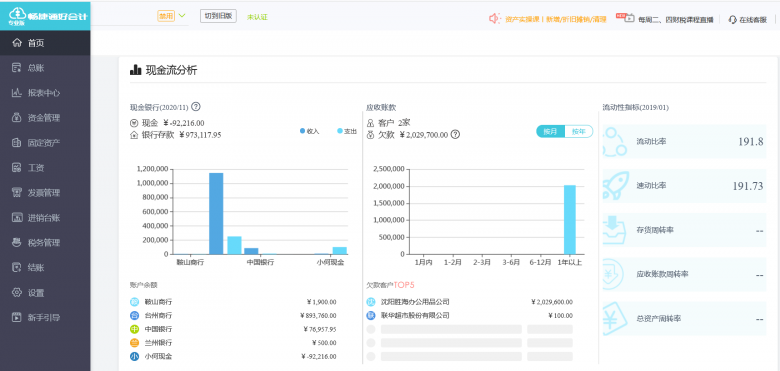Click the 未认证 status link
The image size is (780, 371).
257,17
